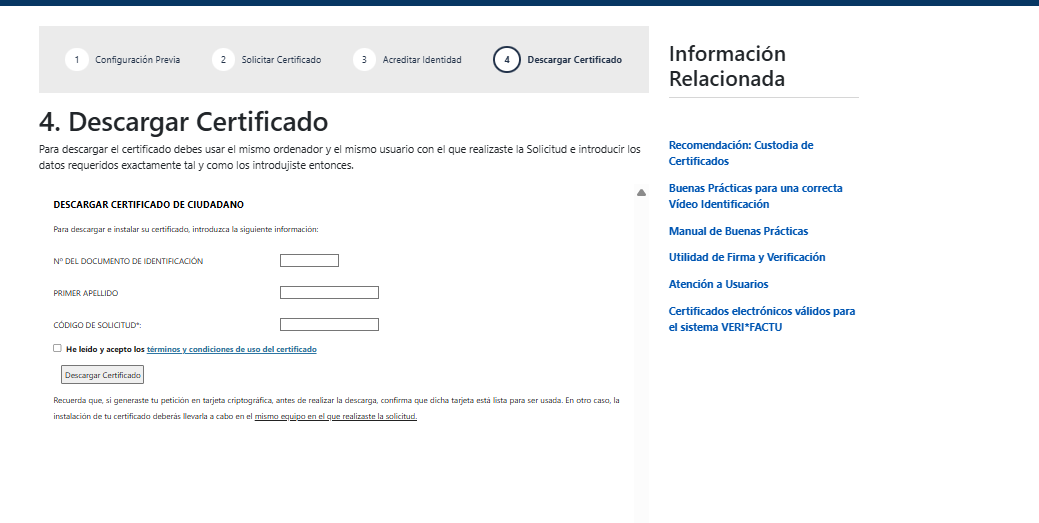Screen dimensions: 1039x523
Task: Open Recomendación: Custodia de Certificados link
Action: 741,153
